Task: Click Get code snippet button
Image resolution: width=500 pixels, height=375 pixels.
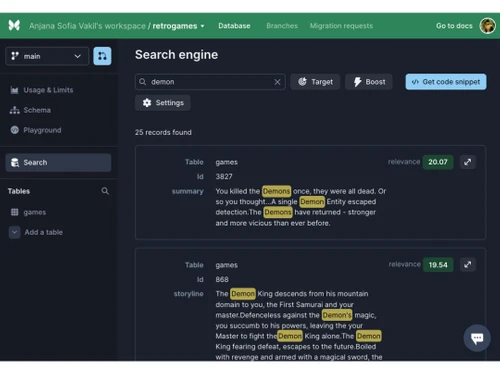Action: [446, 82]
